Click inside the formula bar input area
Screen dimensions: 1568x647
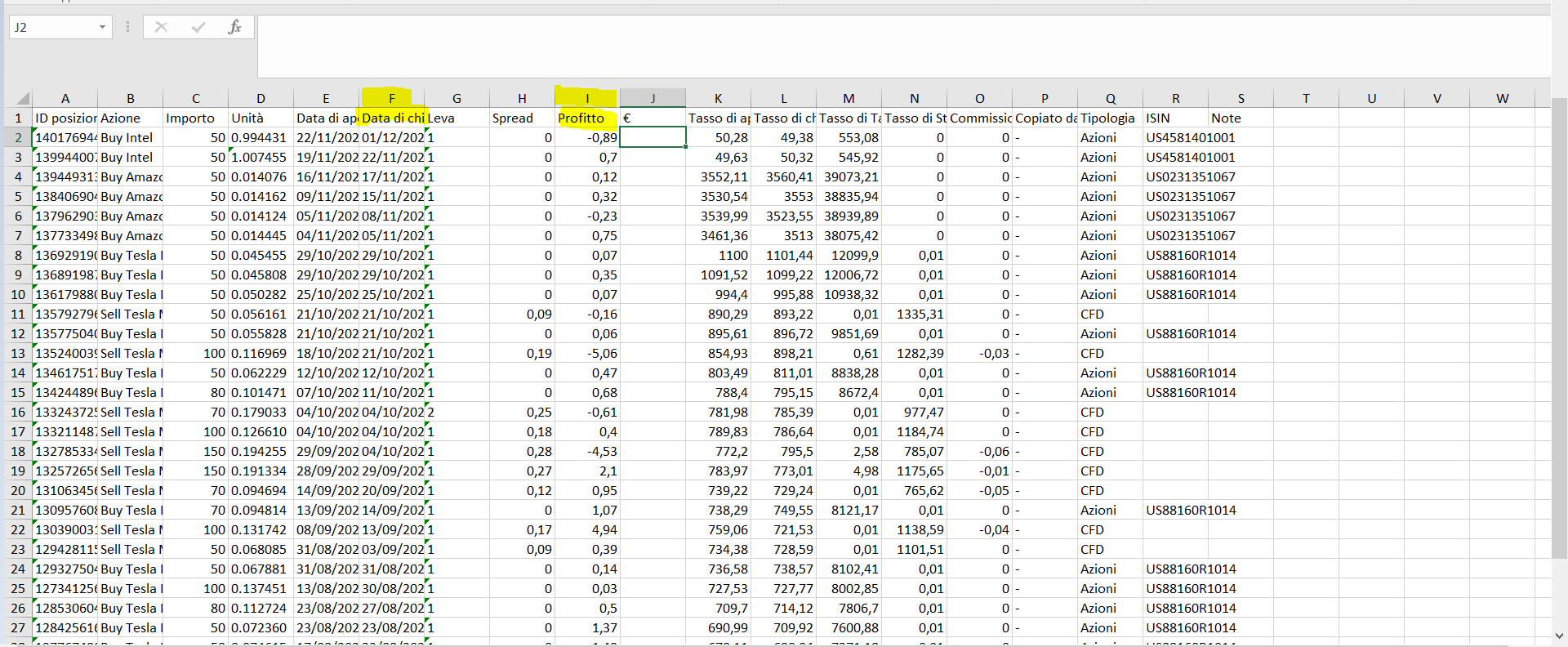pos(903,46)
